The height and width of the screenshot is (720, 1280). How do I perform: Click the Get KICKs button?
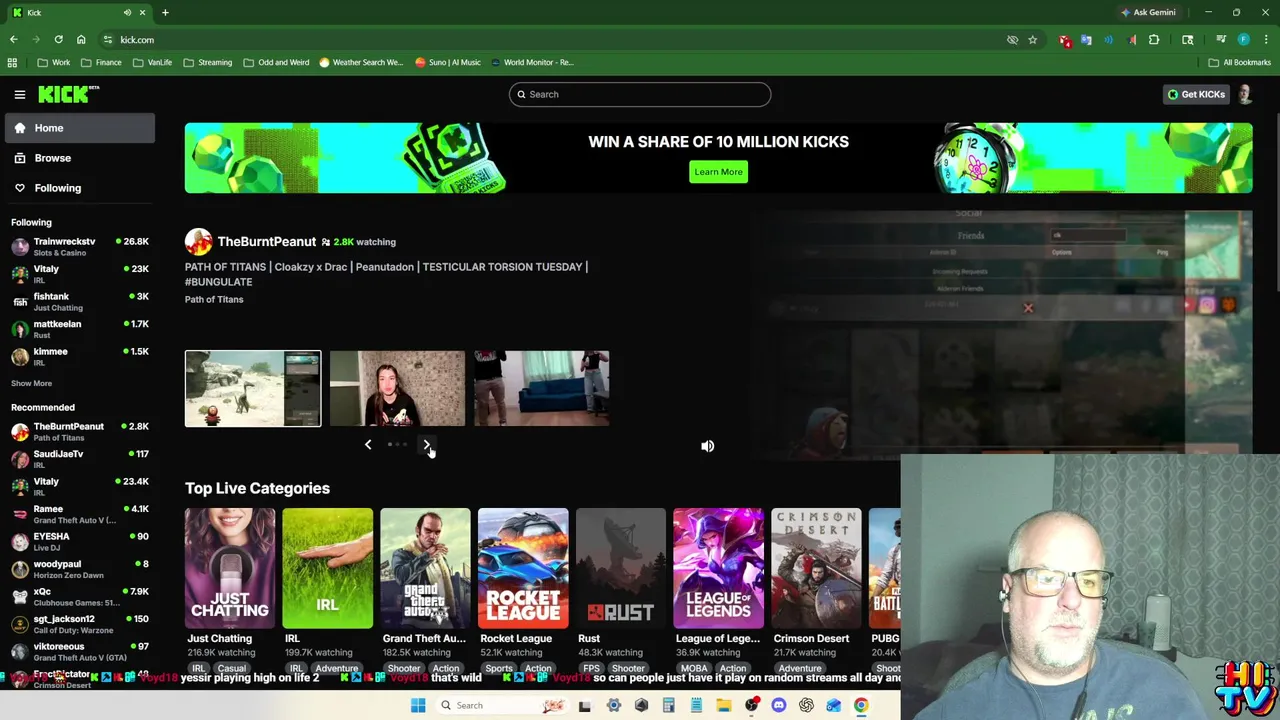point(1196,94)
